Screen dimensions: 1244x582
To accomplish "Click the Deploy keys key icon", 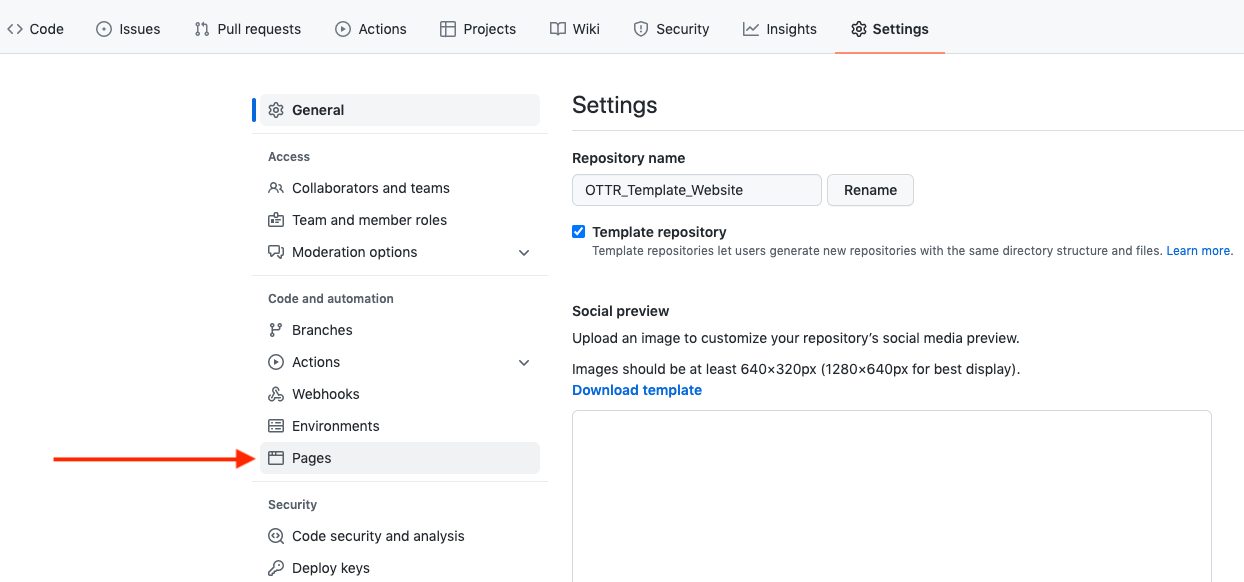I will click(x=276, y=568).
